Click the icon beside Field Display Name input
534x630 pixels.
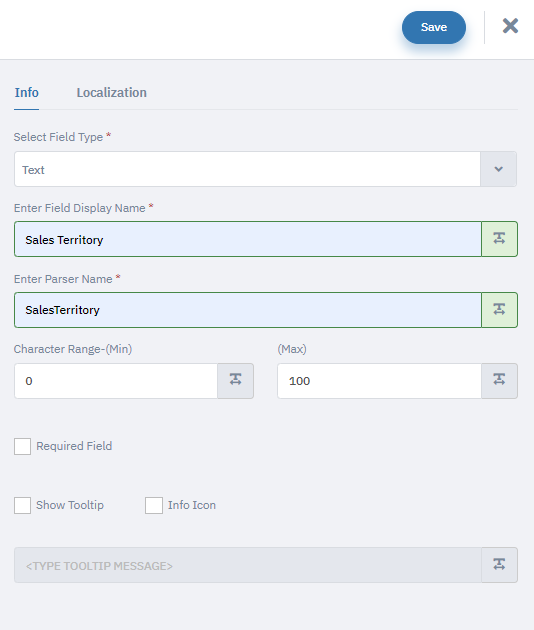[x=499, y=239]
